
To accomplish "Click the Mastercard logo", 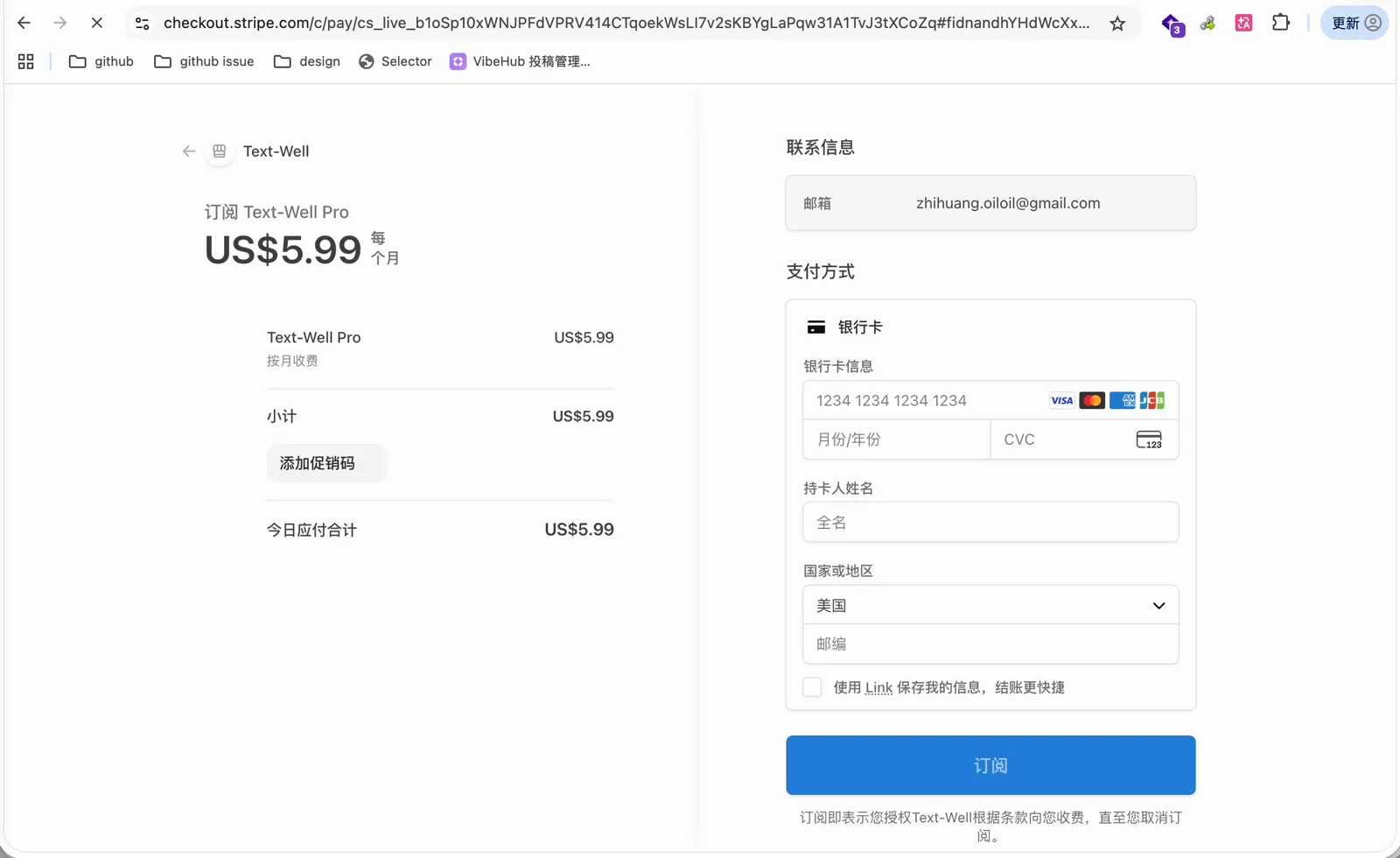I will 1092,400.
